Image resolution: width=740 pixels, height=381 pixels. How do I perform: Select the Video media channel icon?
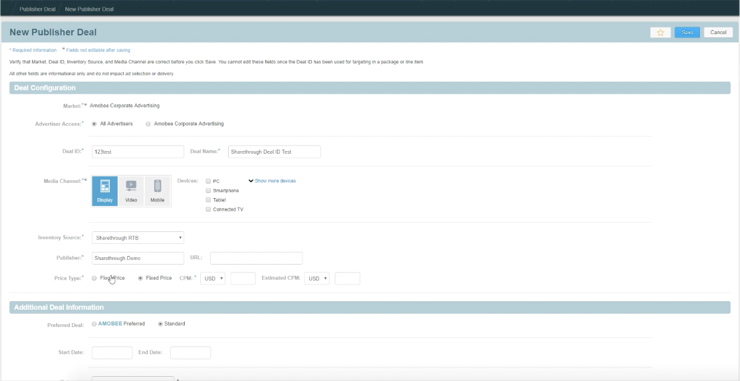(131, 191)
